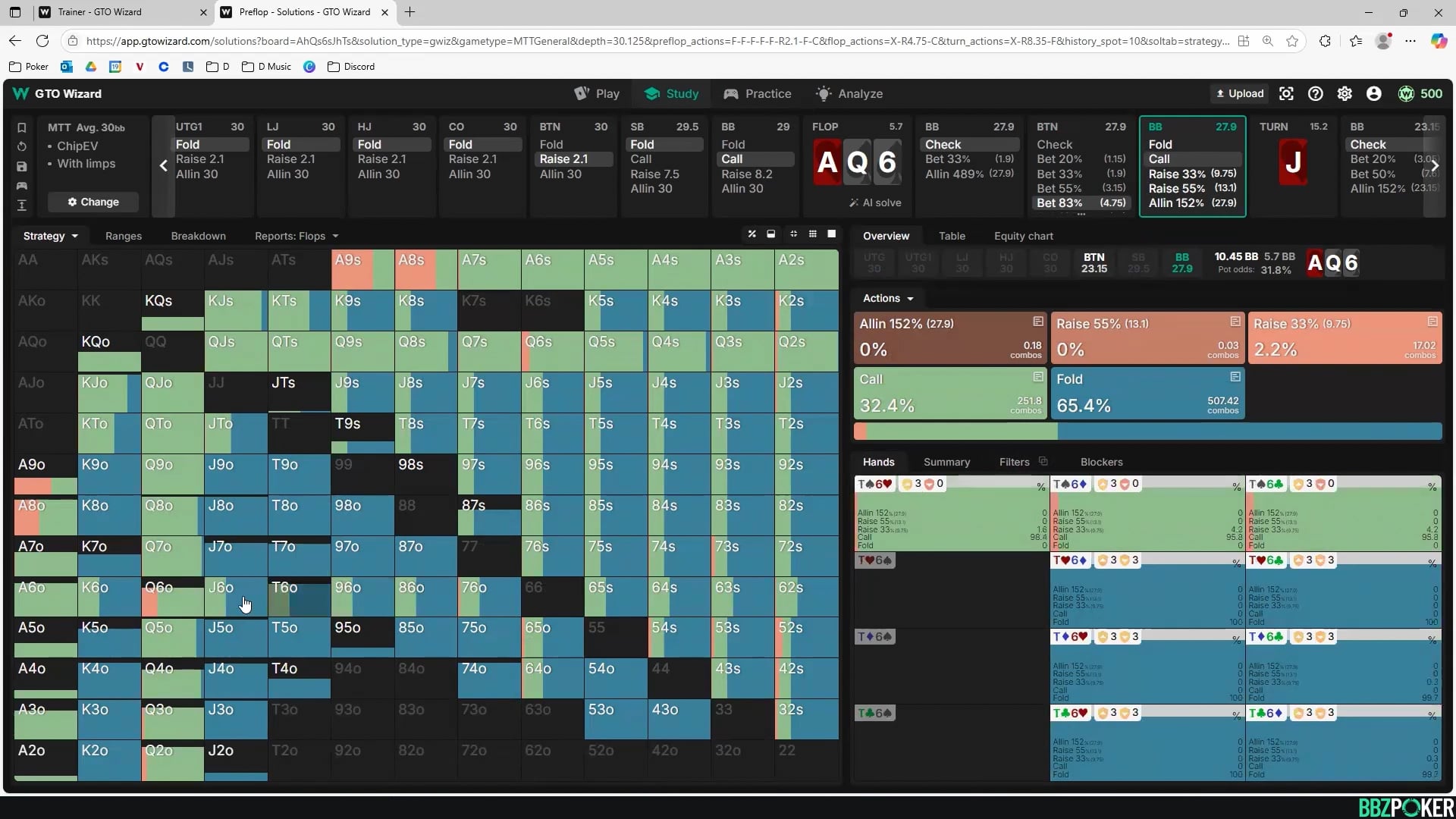This screenshot has width=1456, height=819.
Task: Switch matrix to the small grid view
Action: (x=812, y=234)
